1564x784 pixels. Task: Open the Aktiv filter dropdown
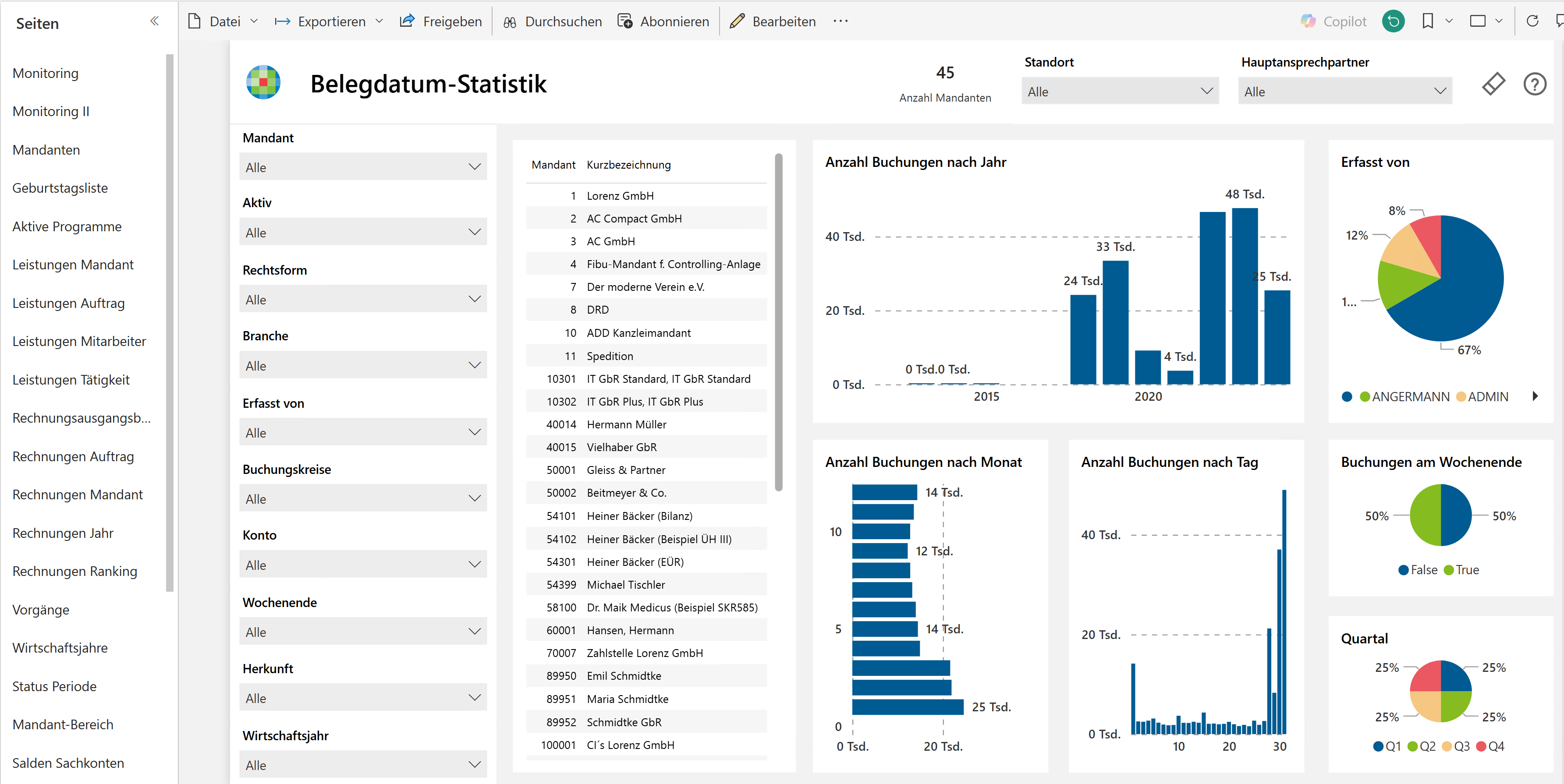363,232
